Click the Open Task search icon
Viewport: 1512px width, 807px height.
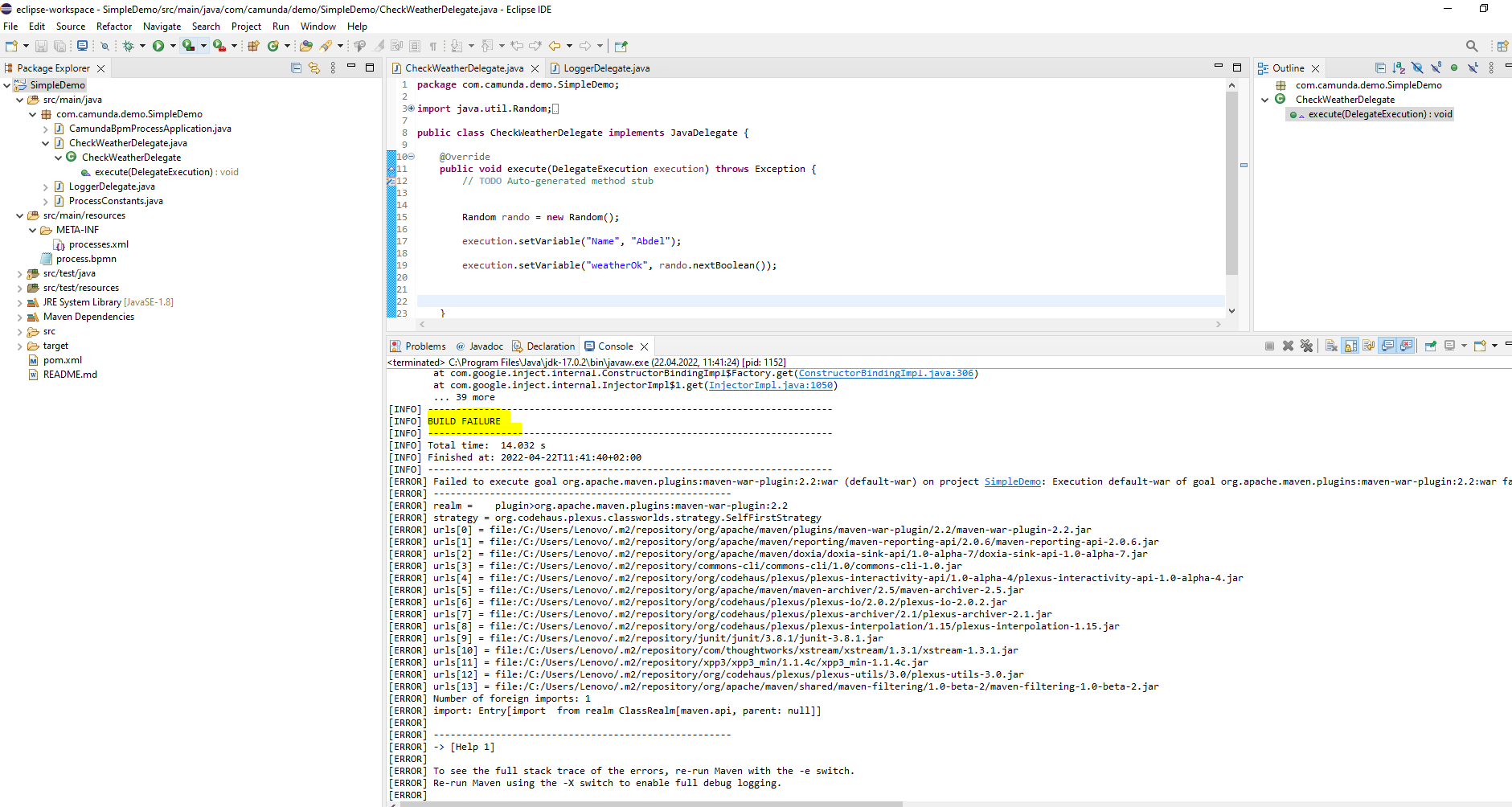[x=325, y=46]
